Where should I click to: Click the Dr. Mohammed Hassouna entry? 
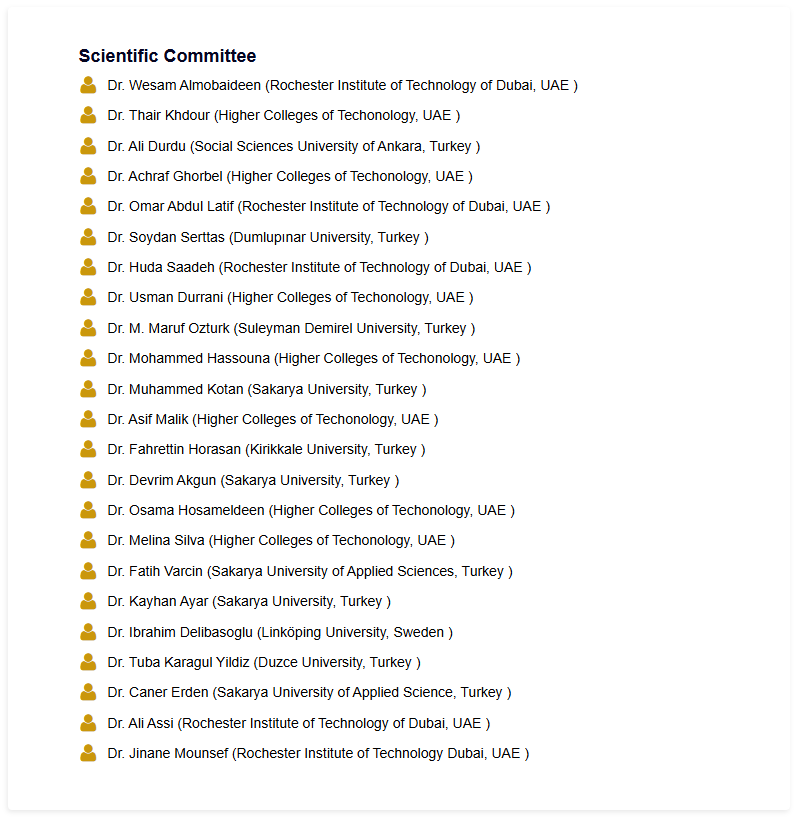313,358
